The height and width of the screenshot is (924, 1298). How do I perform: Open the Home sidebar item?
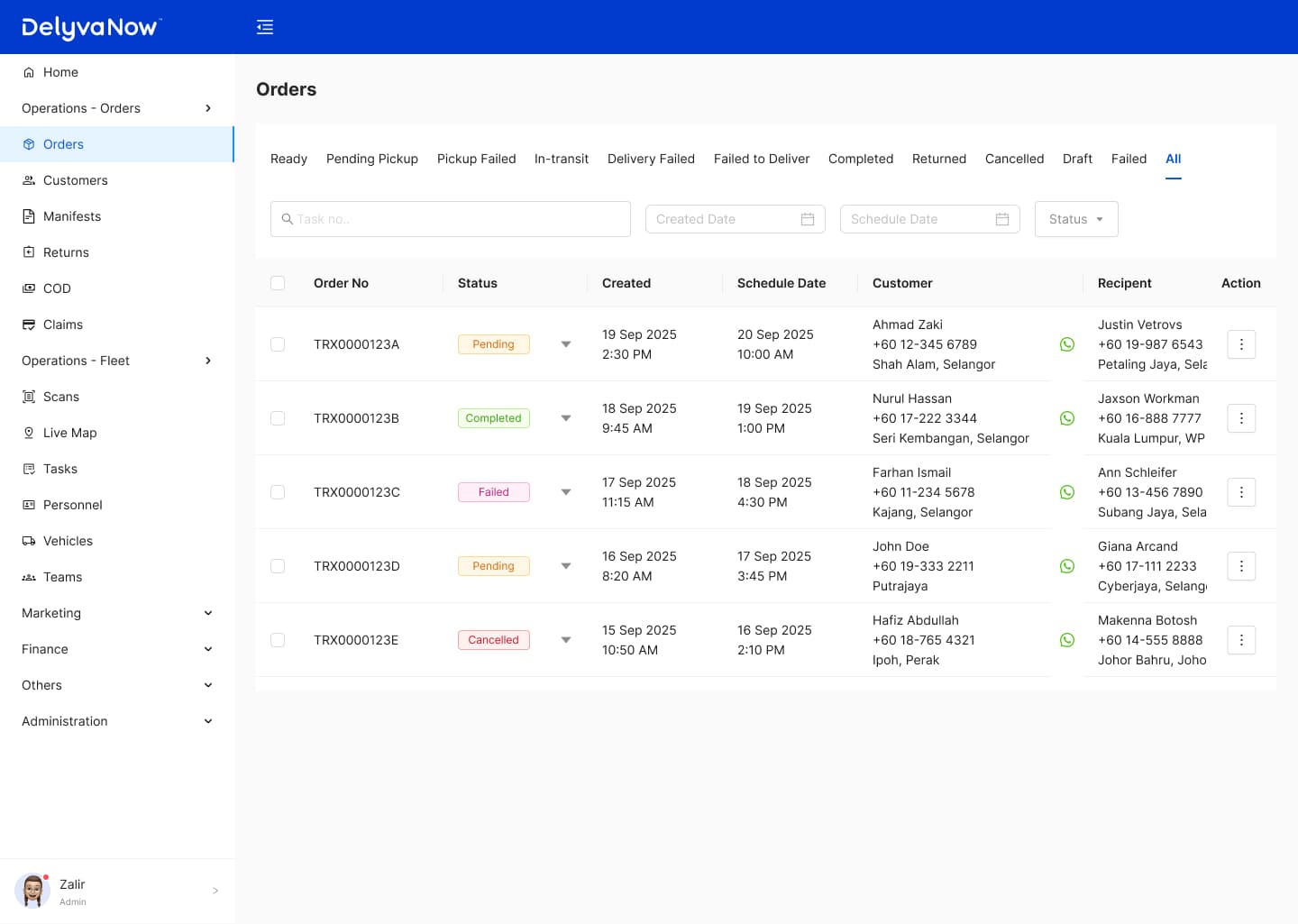117,72
